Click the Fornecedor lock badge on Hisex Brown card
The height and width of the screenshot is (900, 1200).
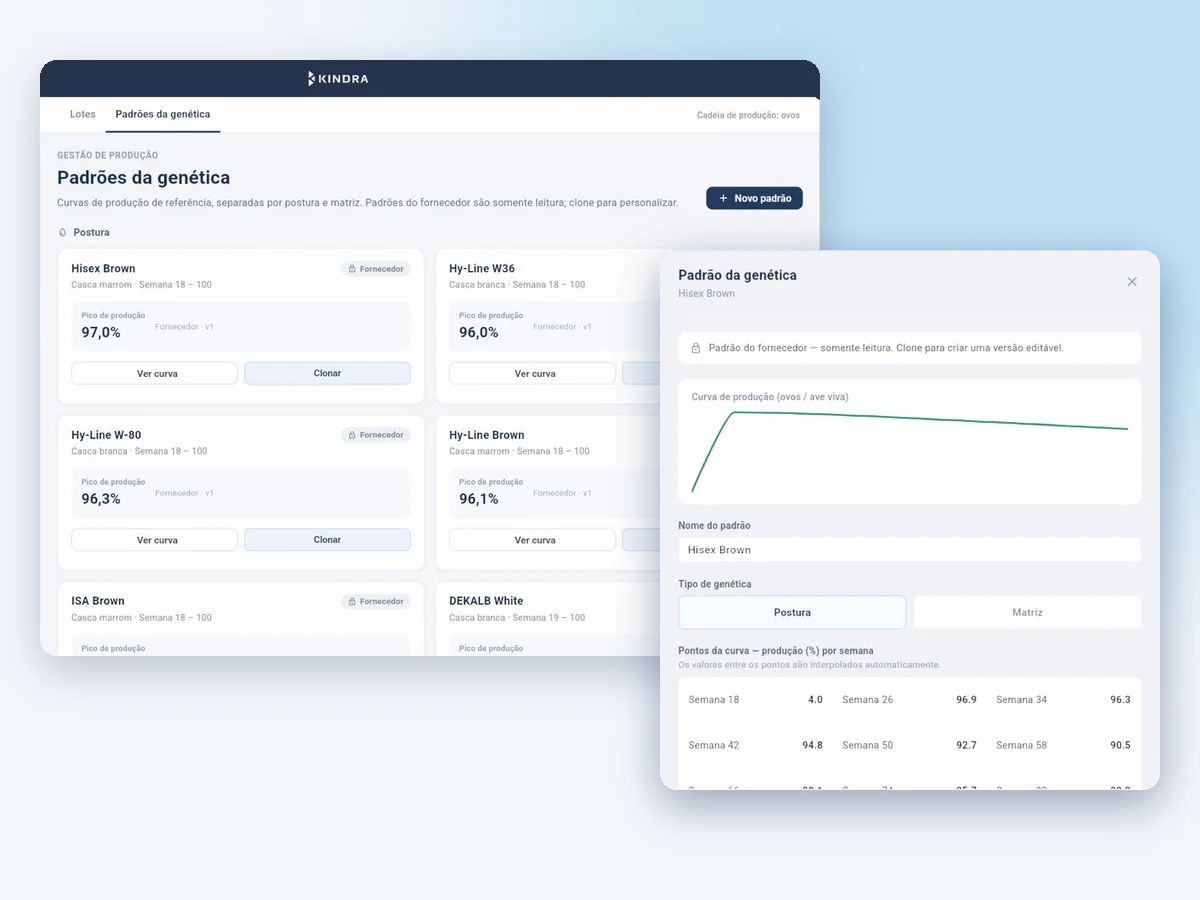point(376,269)
